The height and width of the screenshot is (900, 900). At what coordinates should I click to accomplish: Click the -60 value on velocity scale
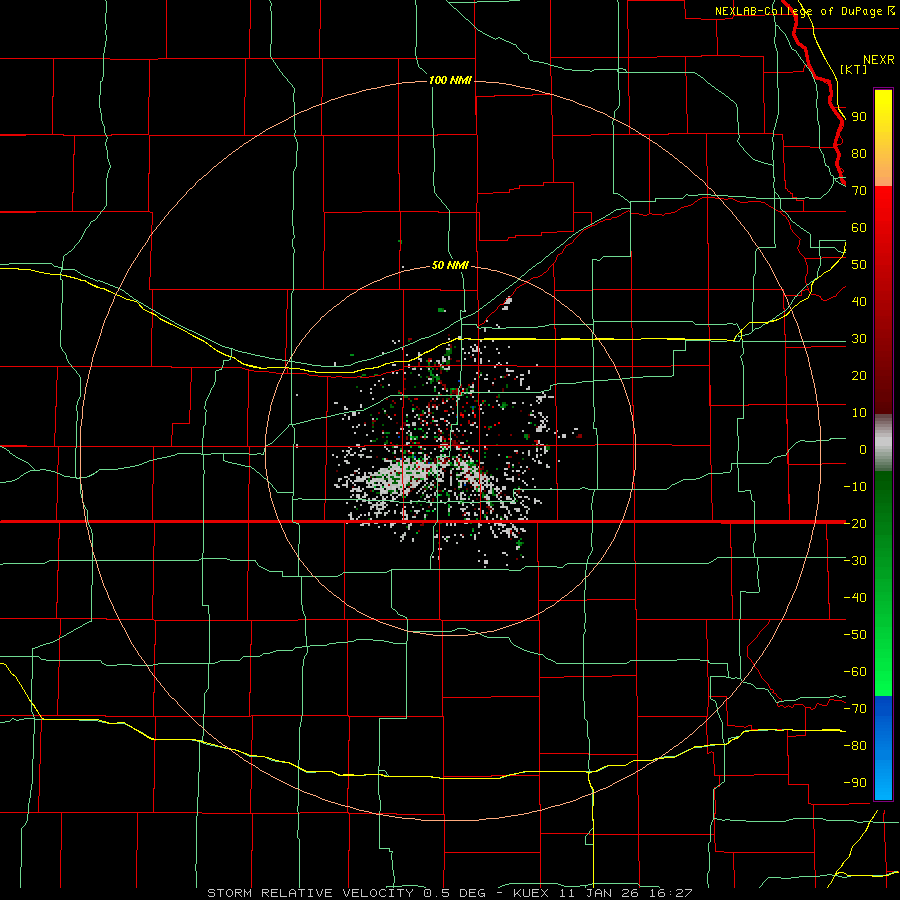point(855,672)
